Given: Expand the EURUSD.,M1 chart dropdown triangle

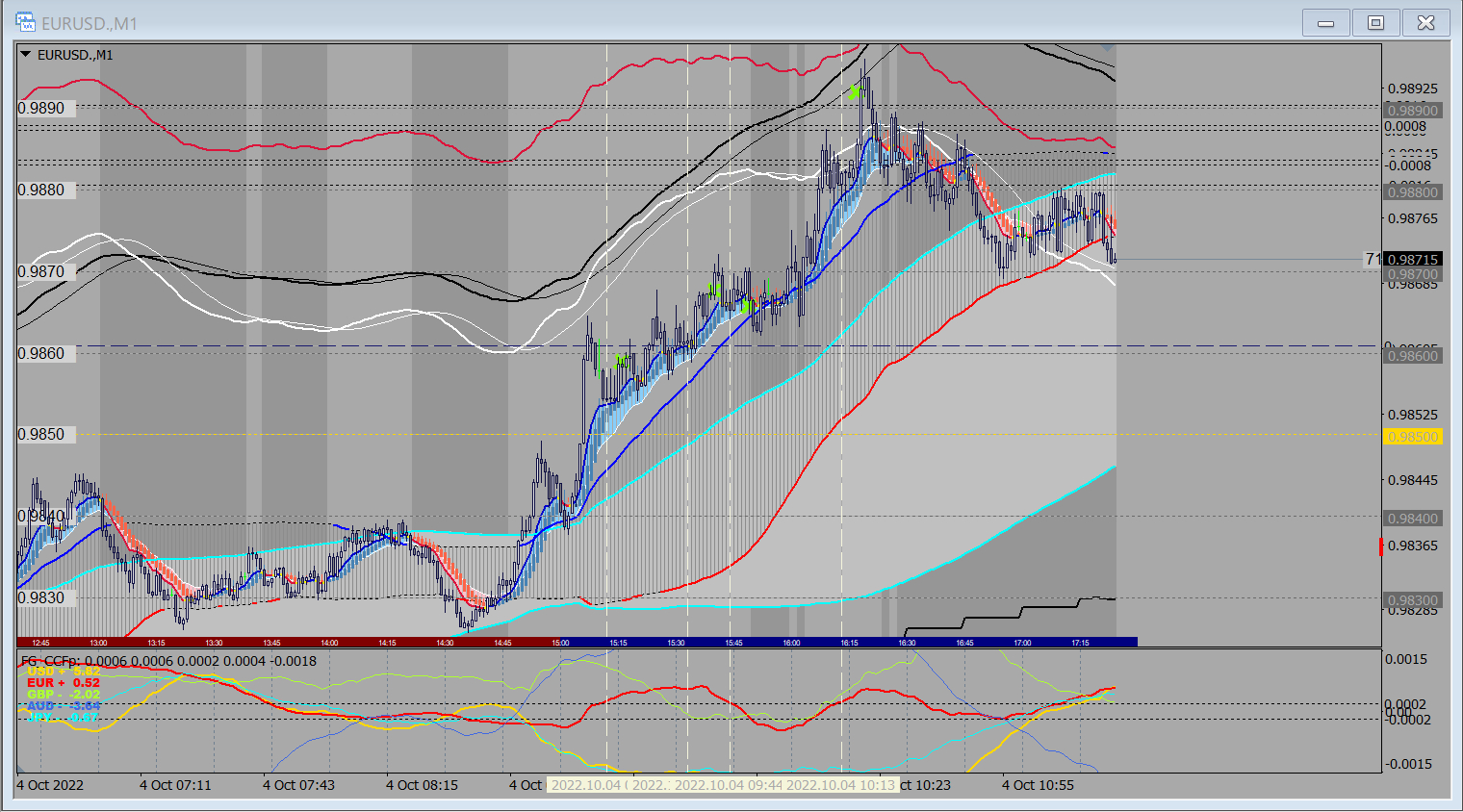Looking at the screenshot, I should pos(26,55).
